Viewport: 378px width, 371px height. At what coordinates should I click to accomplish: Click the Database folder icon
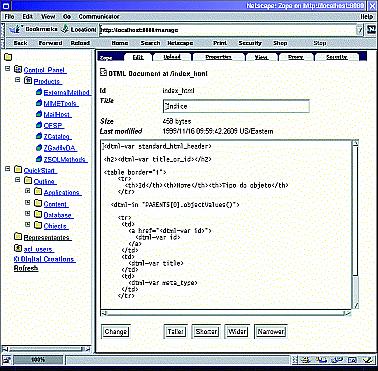pyautogui.click(x=38, y=215)
